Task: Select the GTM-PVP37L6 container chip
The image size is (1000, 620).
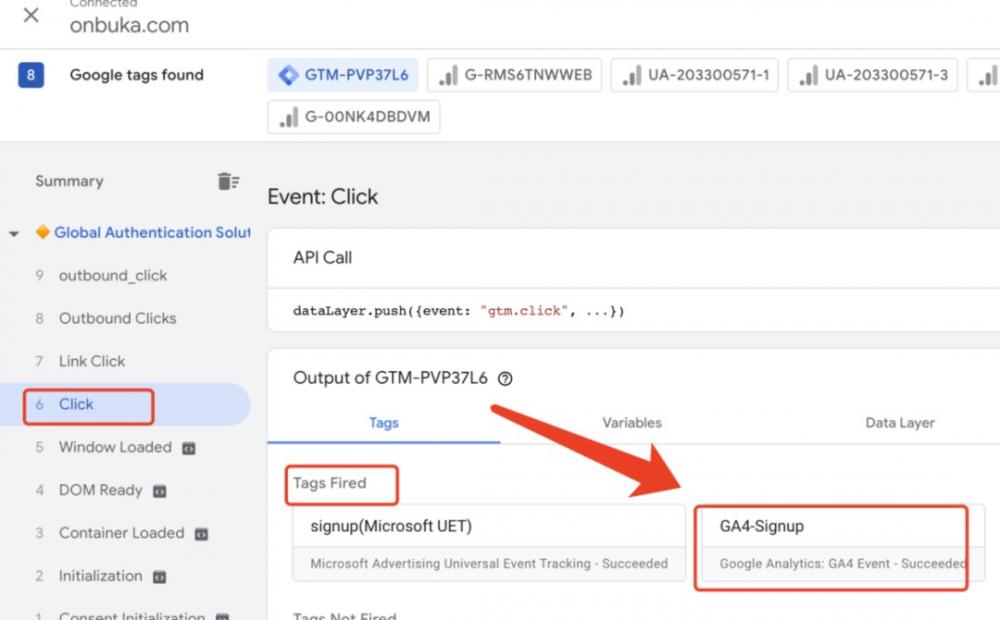Action: coord(343,75)
